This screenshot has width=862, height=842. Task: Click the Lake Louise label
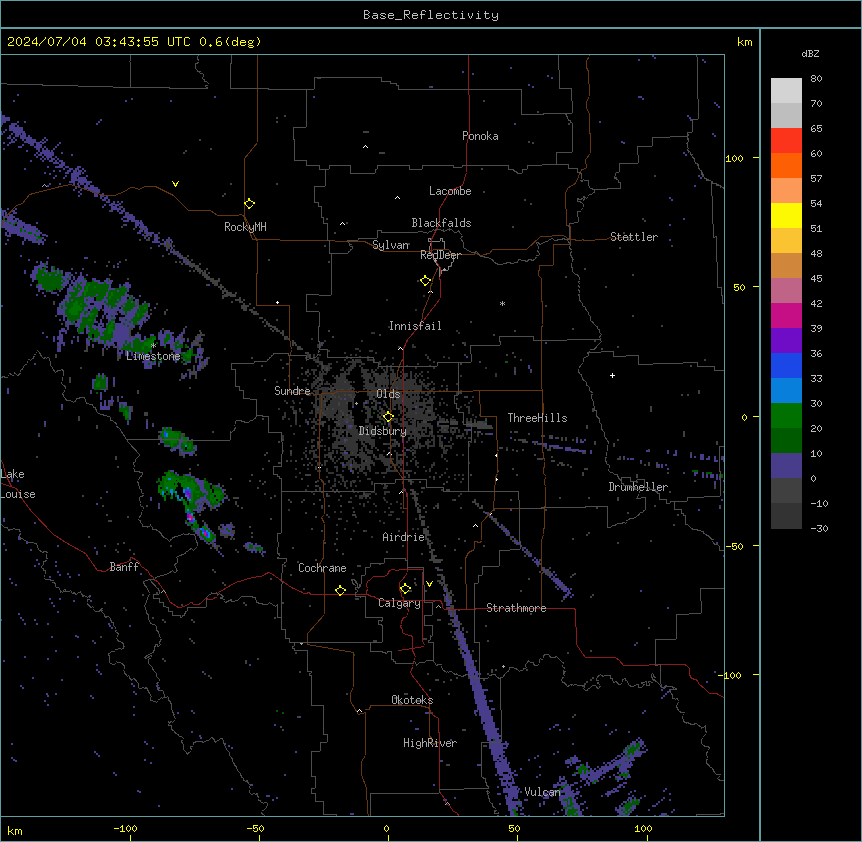(18, 484)
